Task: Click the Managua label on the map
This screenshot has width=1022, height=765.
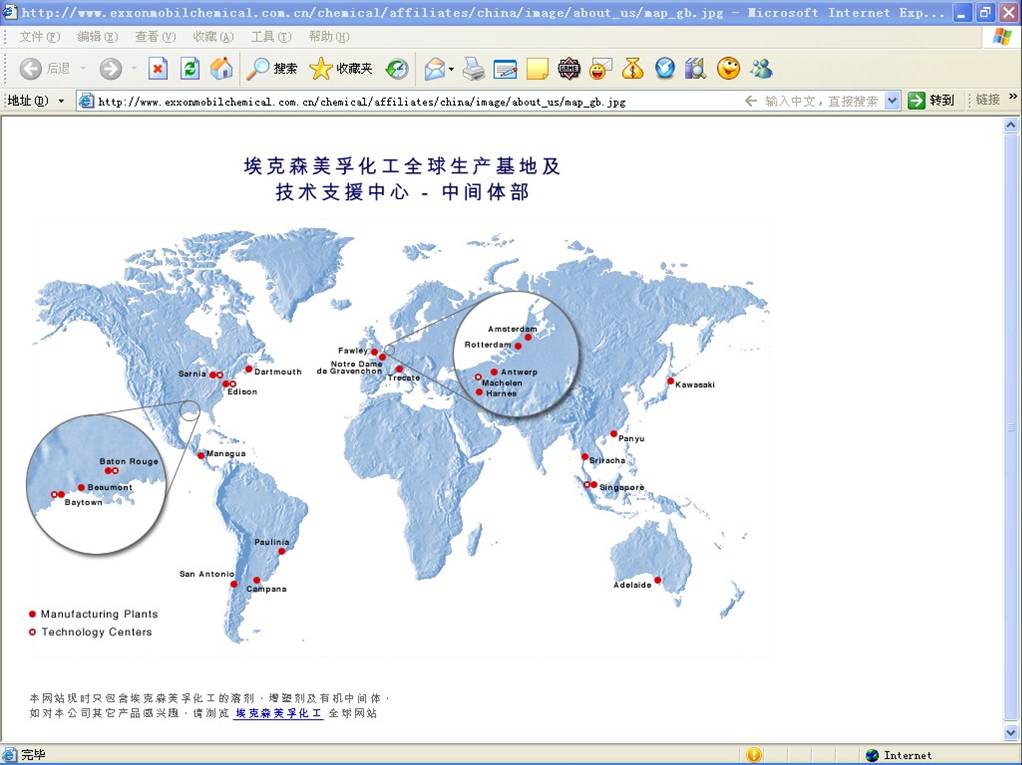Action: tap(226, 453)
